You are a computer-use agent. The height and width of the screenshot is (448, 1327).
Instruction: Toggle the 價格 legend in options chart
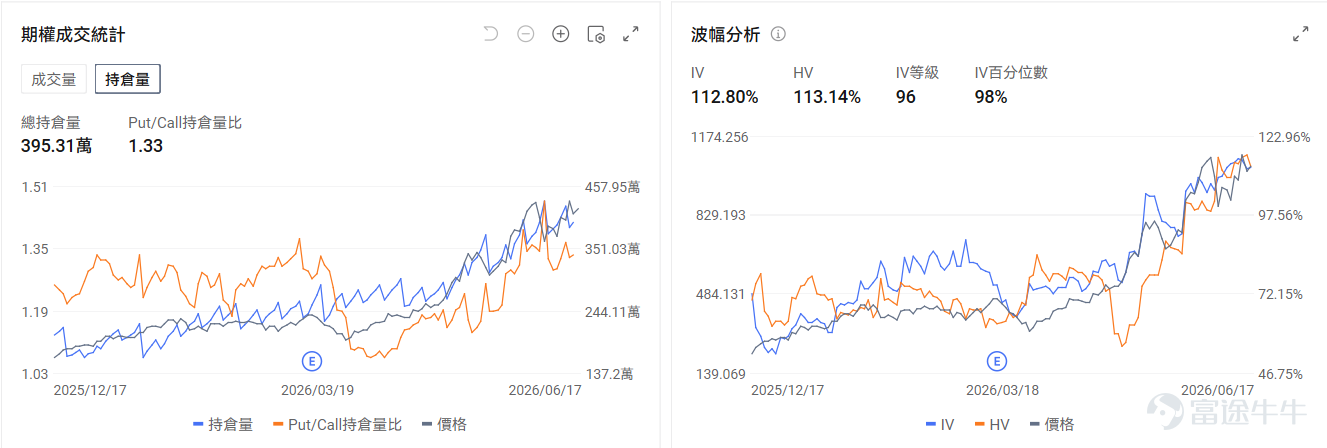[444, 424]
